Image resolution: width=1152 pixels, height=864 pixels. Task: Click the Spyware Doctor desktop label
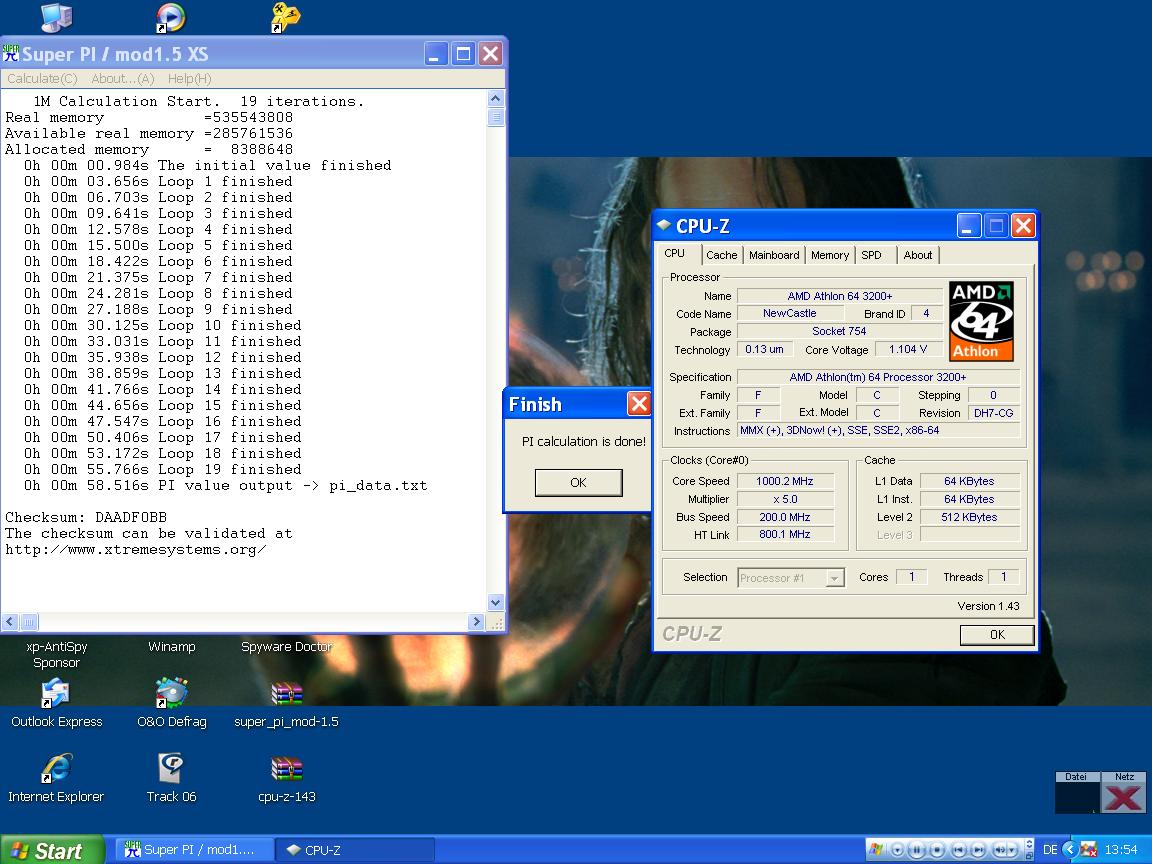coord(287,647)
